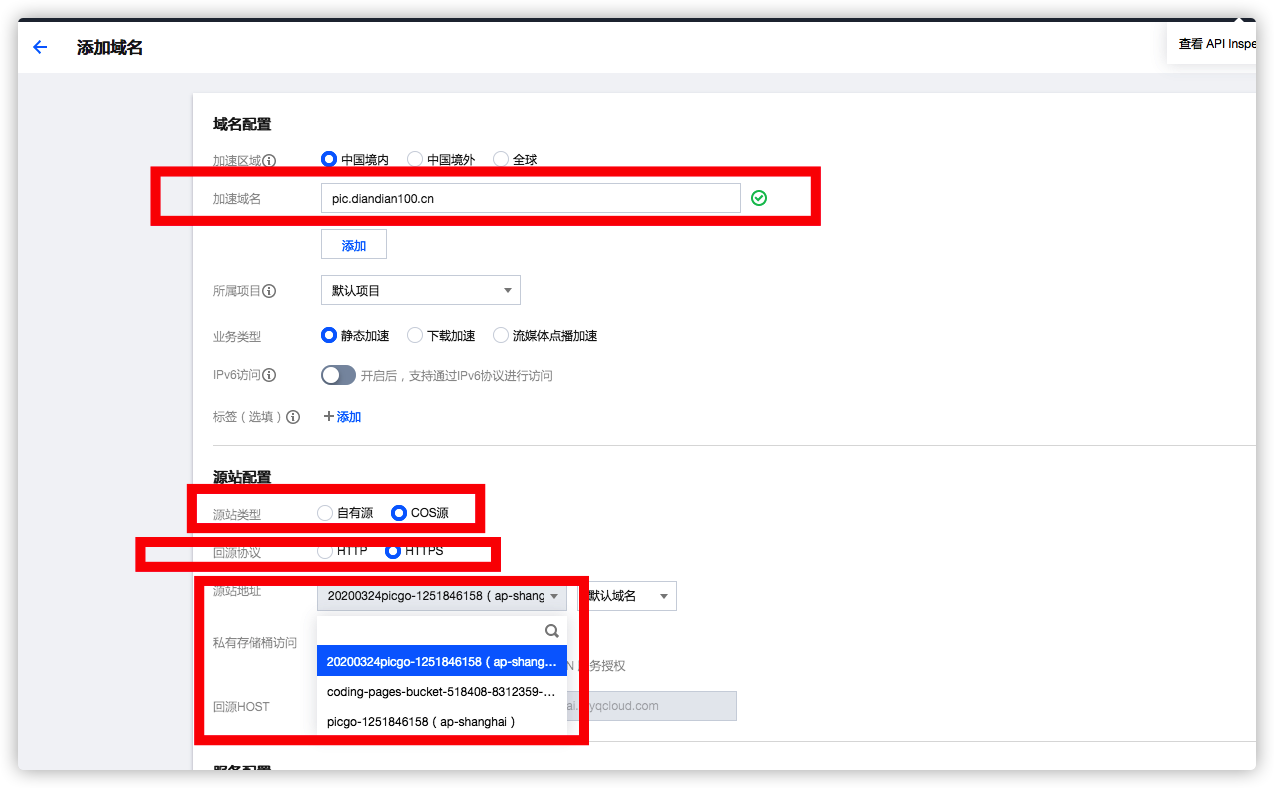Viewport: 1274px width, 788px height.
Task: Click the green validation checkmark icon
Action: coord(759,198)
